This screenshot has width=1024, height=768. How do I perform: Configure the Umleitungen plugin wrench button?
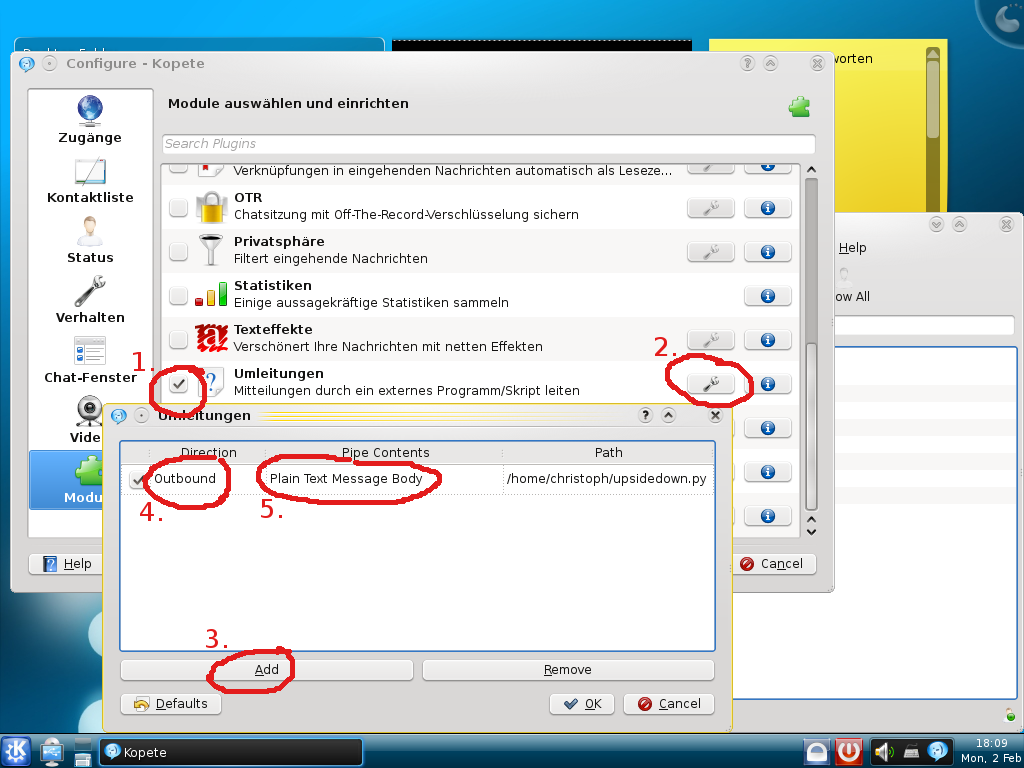[x=711, y=383]
